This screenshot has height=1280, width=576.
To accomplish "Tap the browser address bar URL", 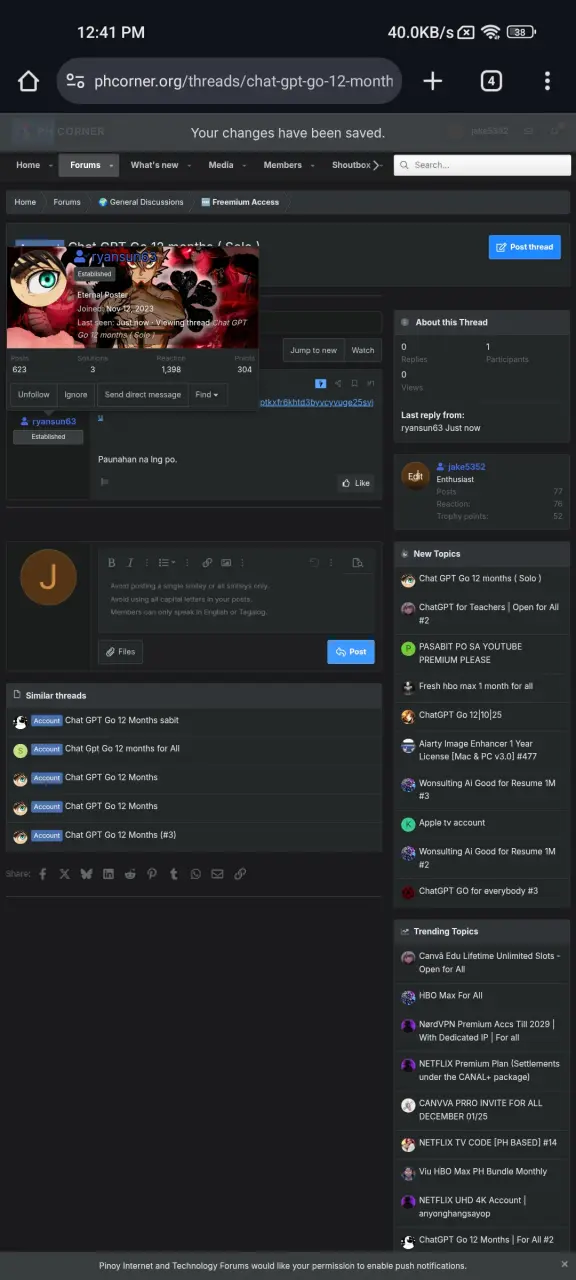I will coord(244,81).
